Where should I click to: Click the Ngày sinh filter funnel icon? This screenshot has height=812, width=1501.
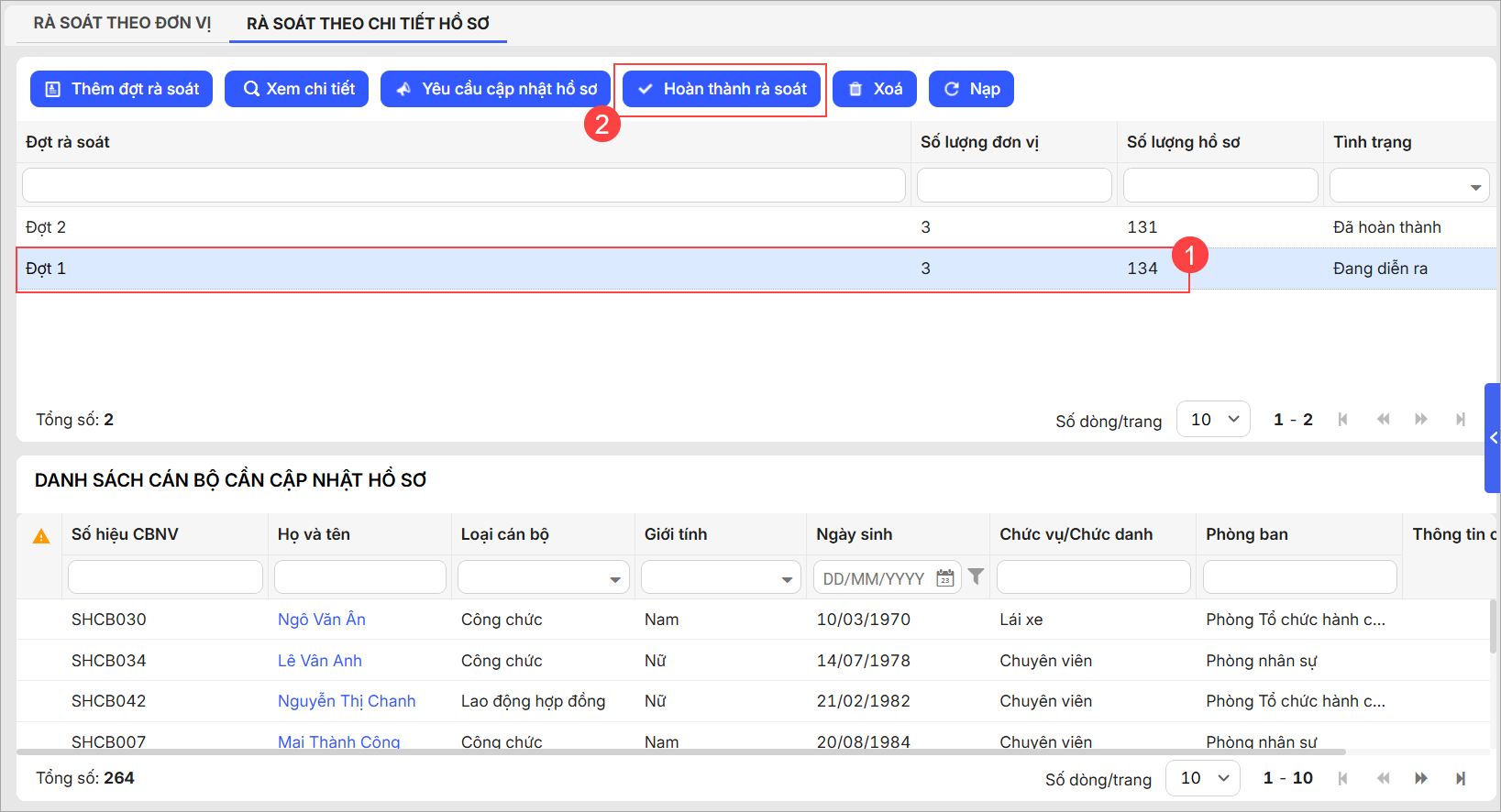coord(977,576)
